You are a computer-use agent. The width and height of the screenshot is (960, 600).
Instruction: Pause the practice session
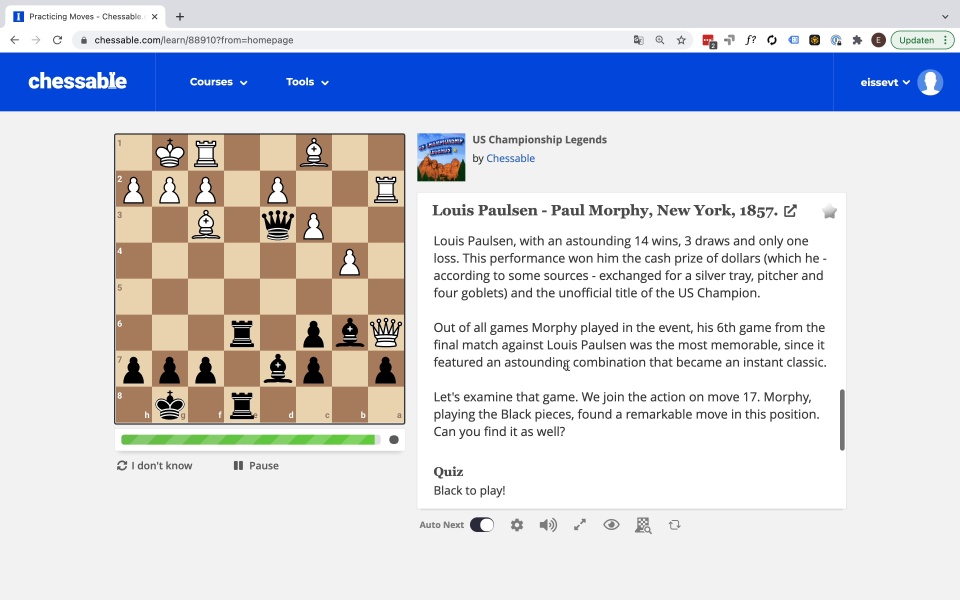256,465
